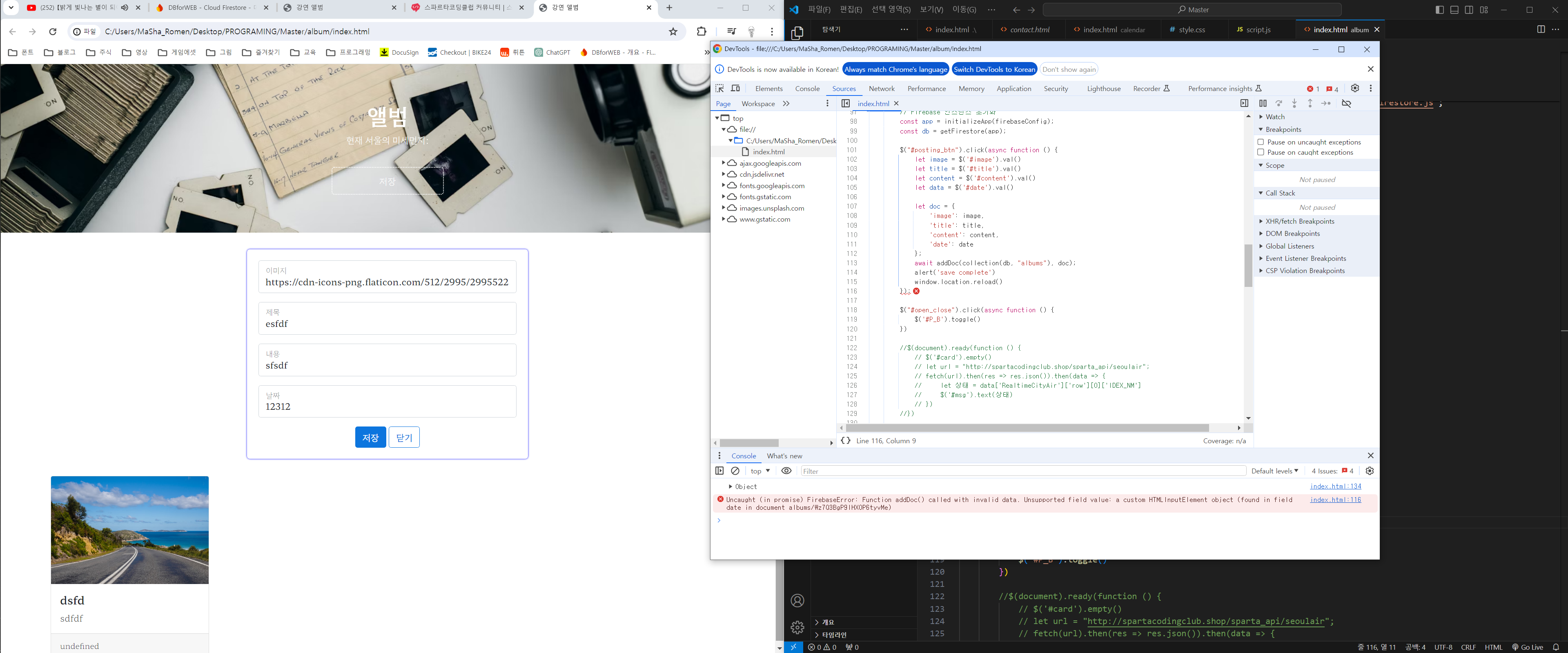
Task: Enable Pause on caught exceptions
Action: click(x=1261, y=152)
